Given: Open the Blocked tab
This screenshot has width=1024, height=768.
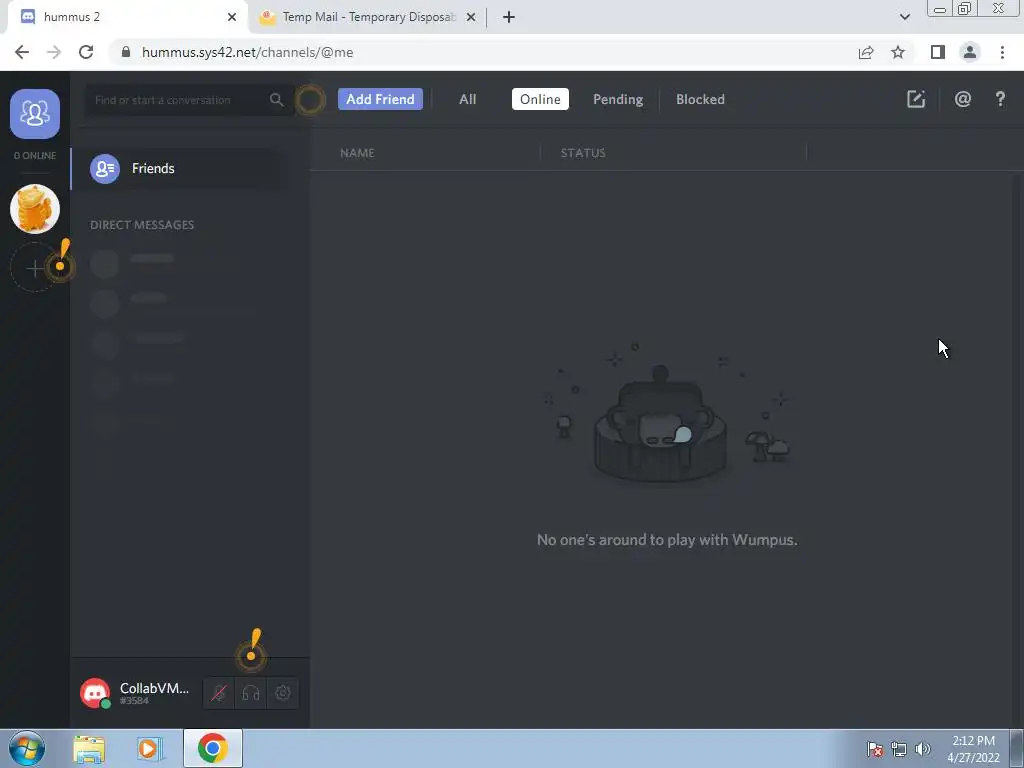Looking at the screenshot, I should 700,99.
